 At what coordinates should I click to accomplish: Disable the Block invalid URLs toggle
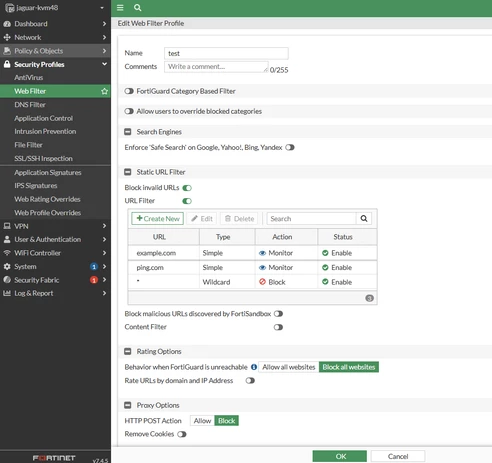tap(187, 188)
